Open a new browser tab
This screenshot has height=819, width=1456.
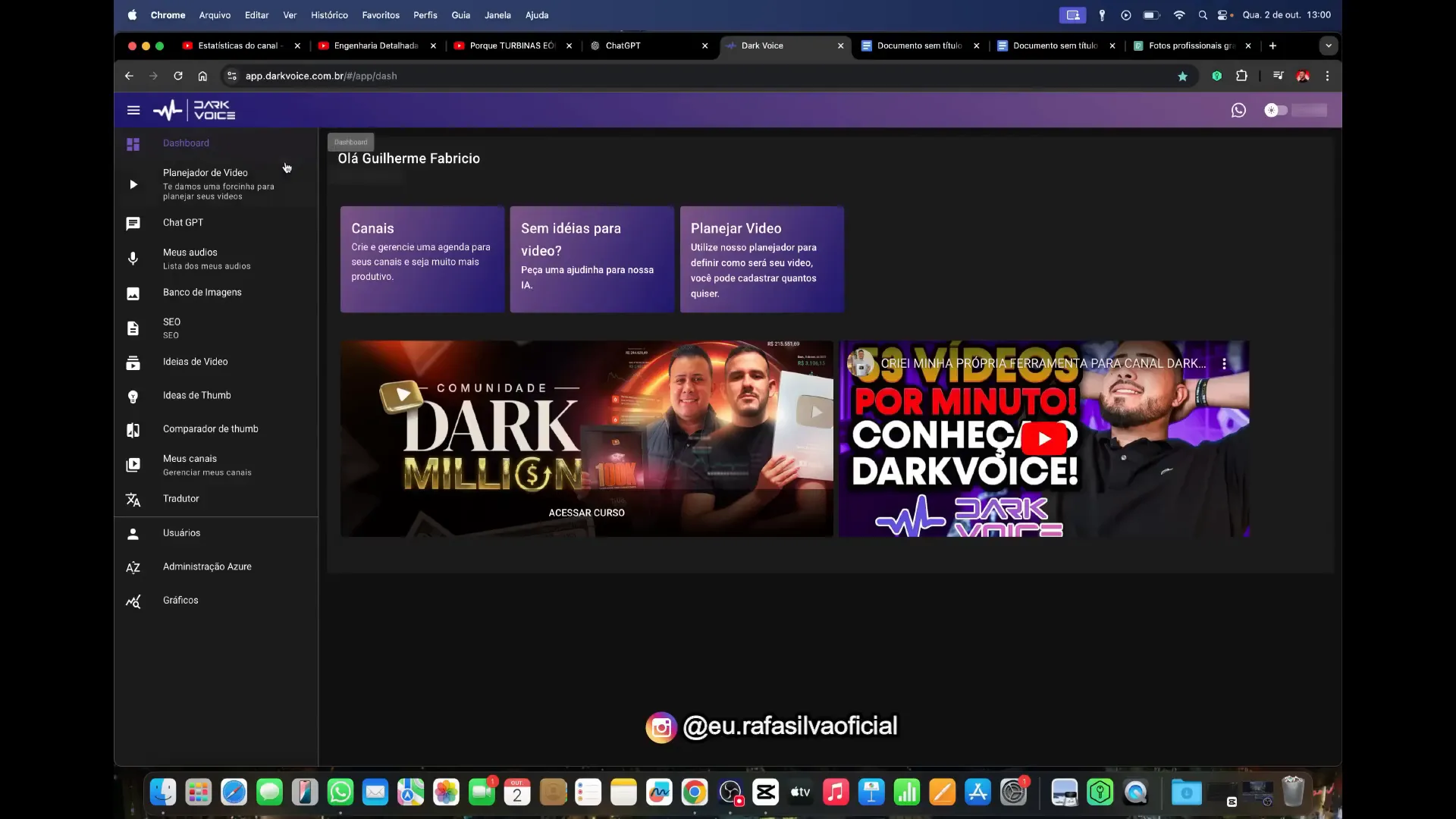[x=1272, y=45]
